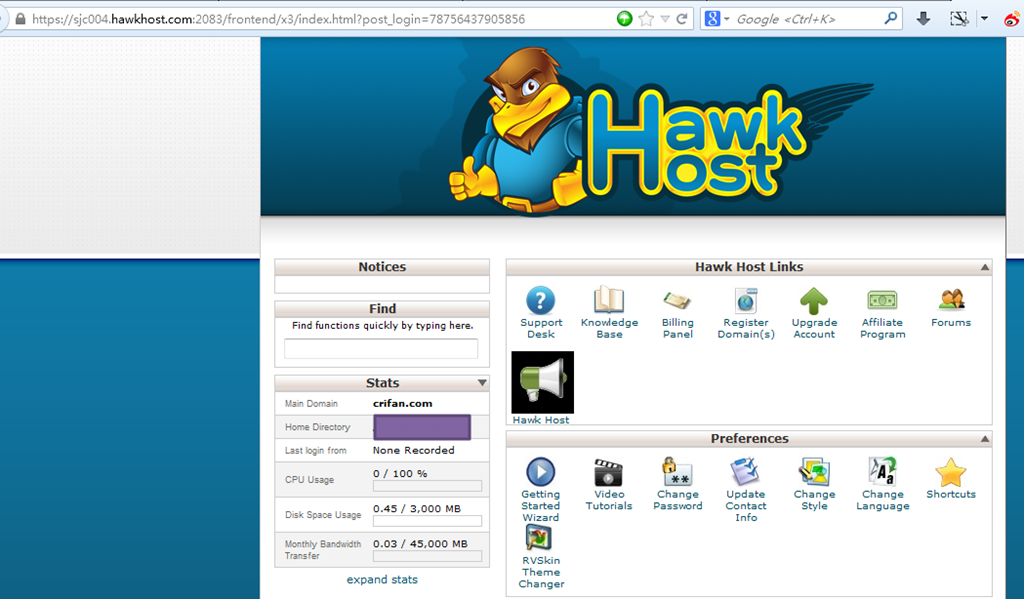Click the padlock icon in address bar

[x=20, y=19]
